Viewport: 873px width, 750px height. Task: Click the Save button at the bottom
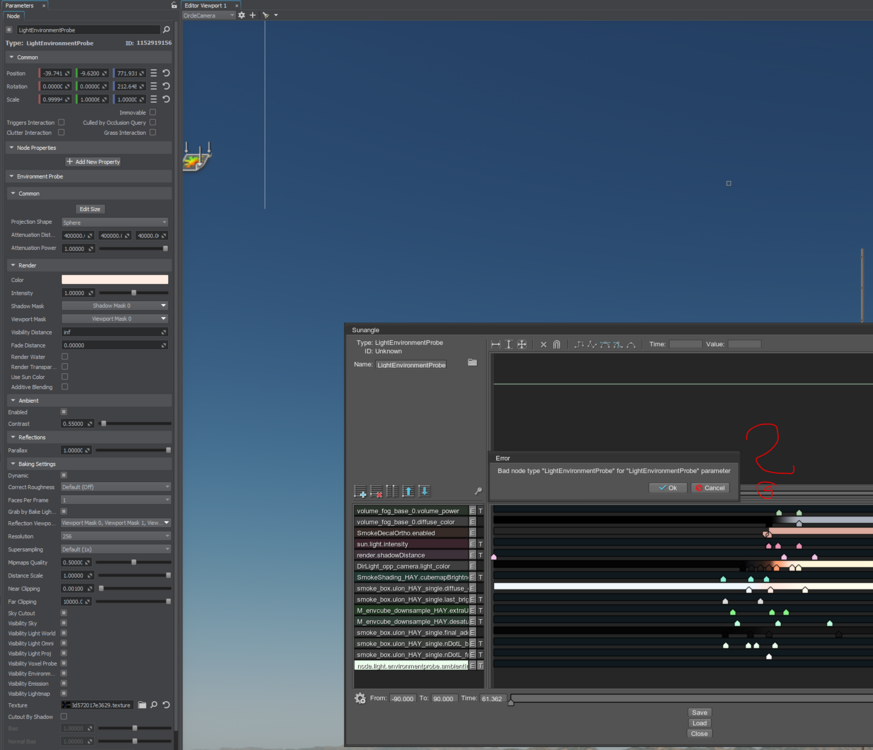(699, 712)
